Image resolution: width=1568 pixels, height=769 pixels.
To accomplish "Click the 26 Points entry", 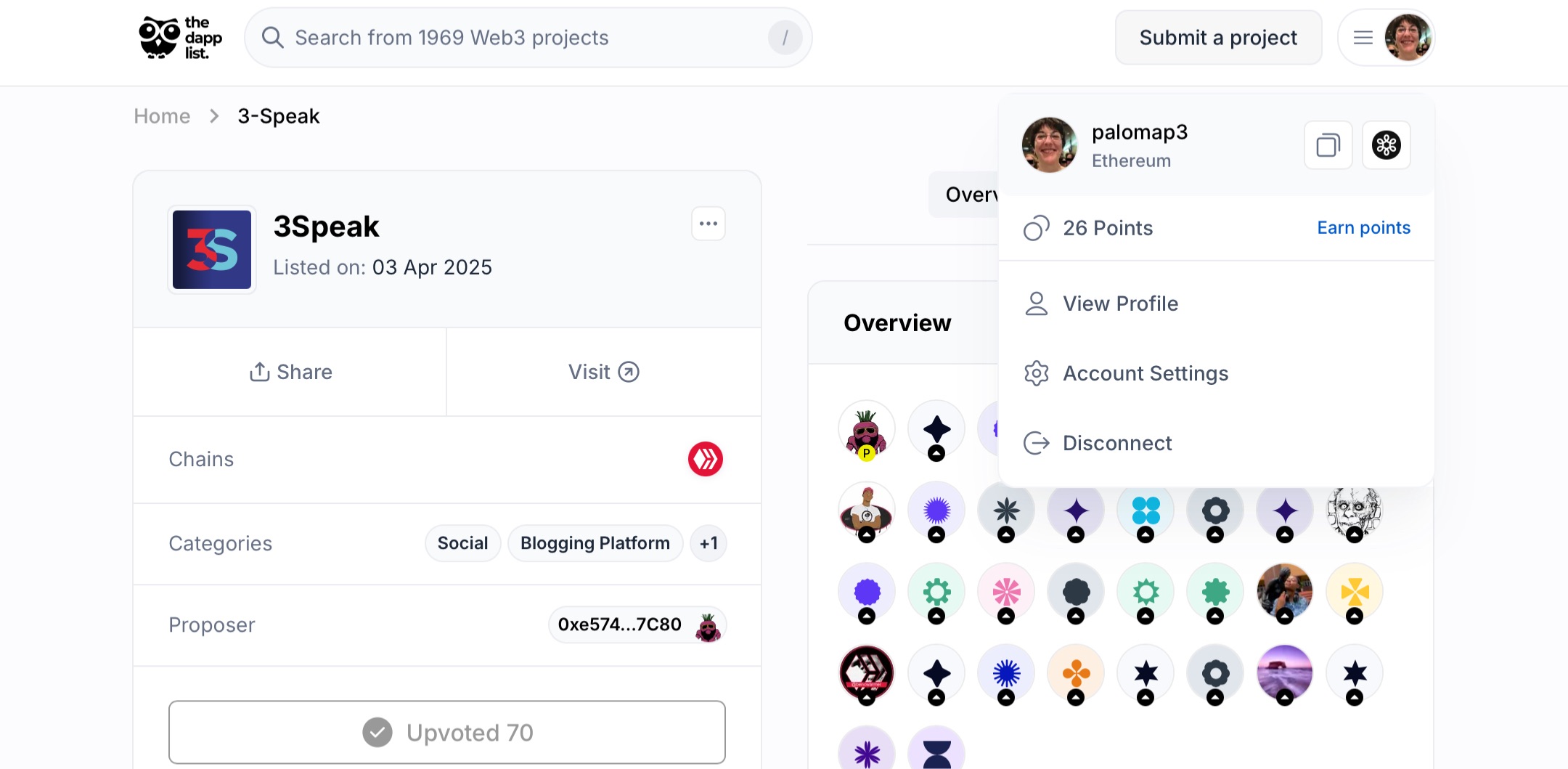I will [x=1088, y=228].
